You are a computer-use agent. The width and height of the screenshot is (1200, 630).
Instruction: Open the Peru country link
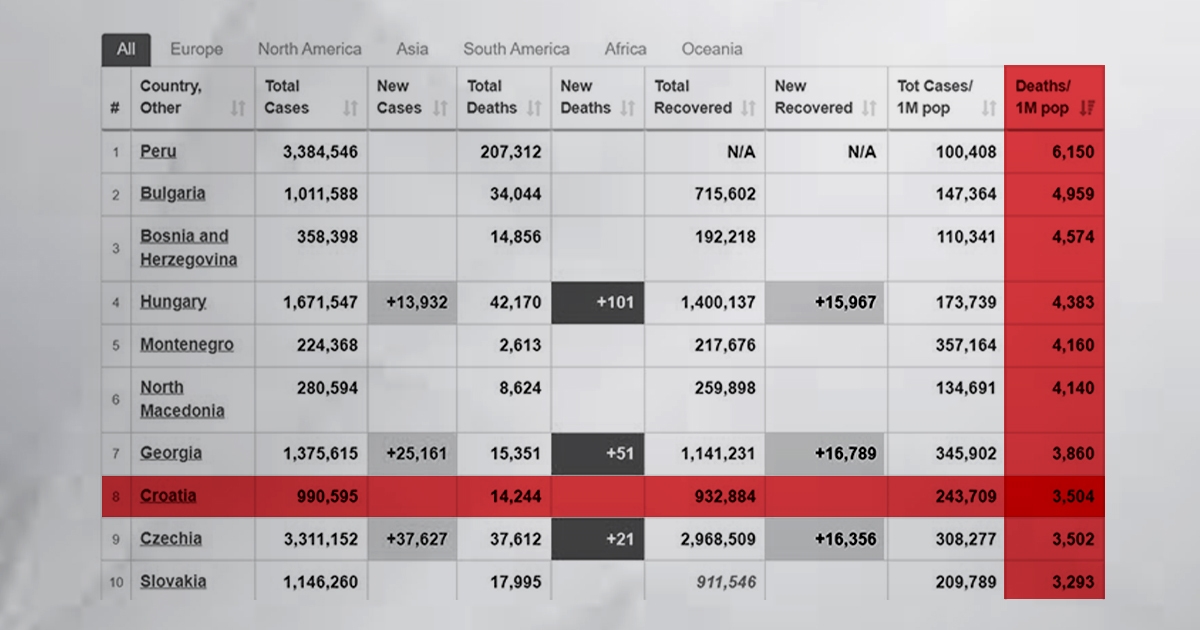point(158,152)
